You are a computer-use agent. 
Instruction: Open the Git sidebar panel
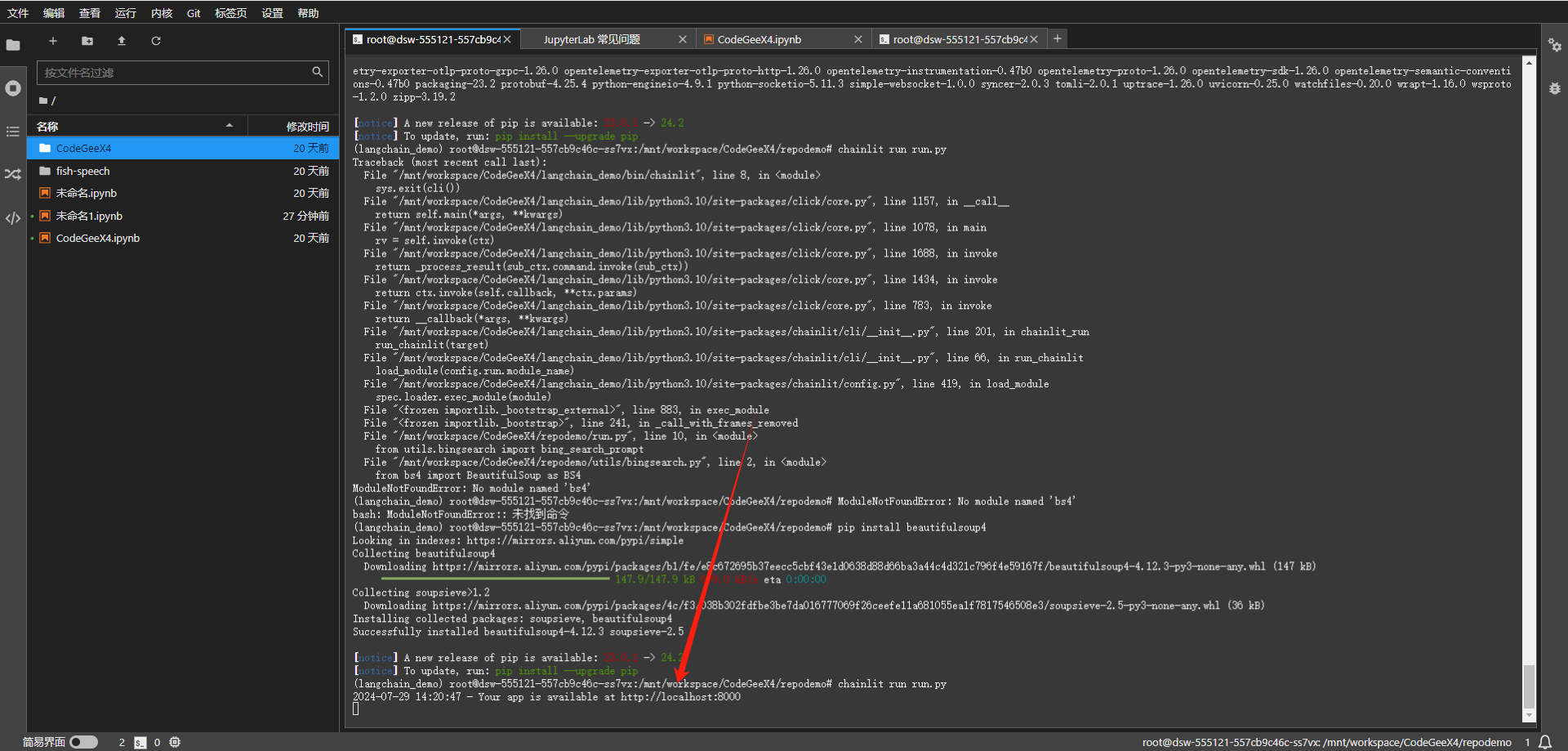click(13, 174)
